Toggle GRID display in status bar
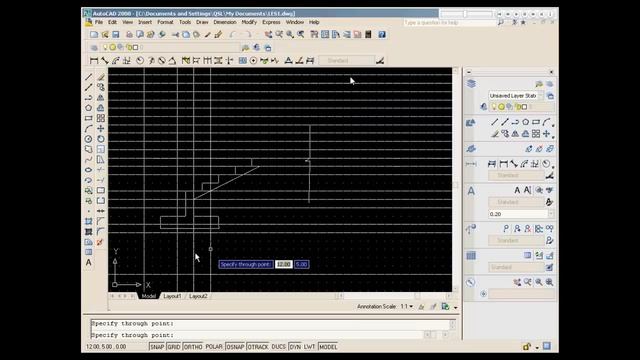Viewport: 640px width, 360px height. [174, 347]
